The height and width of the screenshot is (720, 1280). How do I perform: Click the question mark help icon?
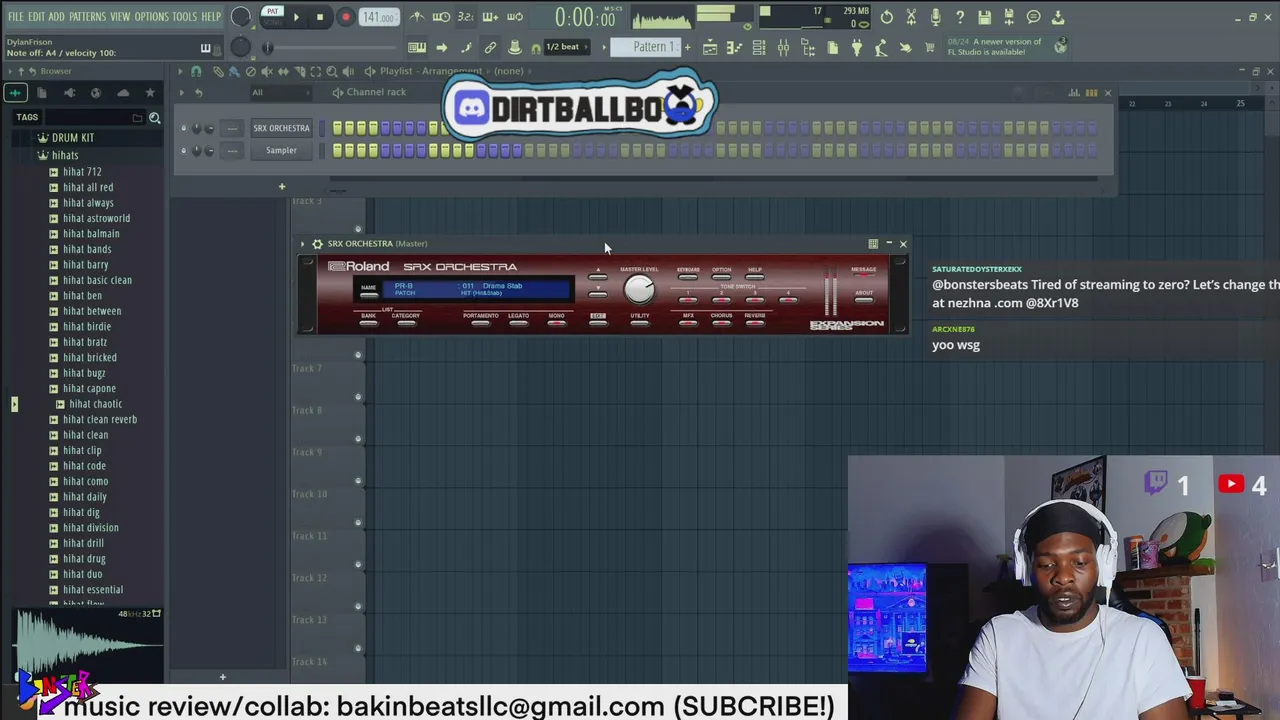[960, 17]
